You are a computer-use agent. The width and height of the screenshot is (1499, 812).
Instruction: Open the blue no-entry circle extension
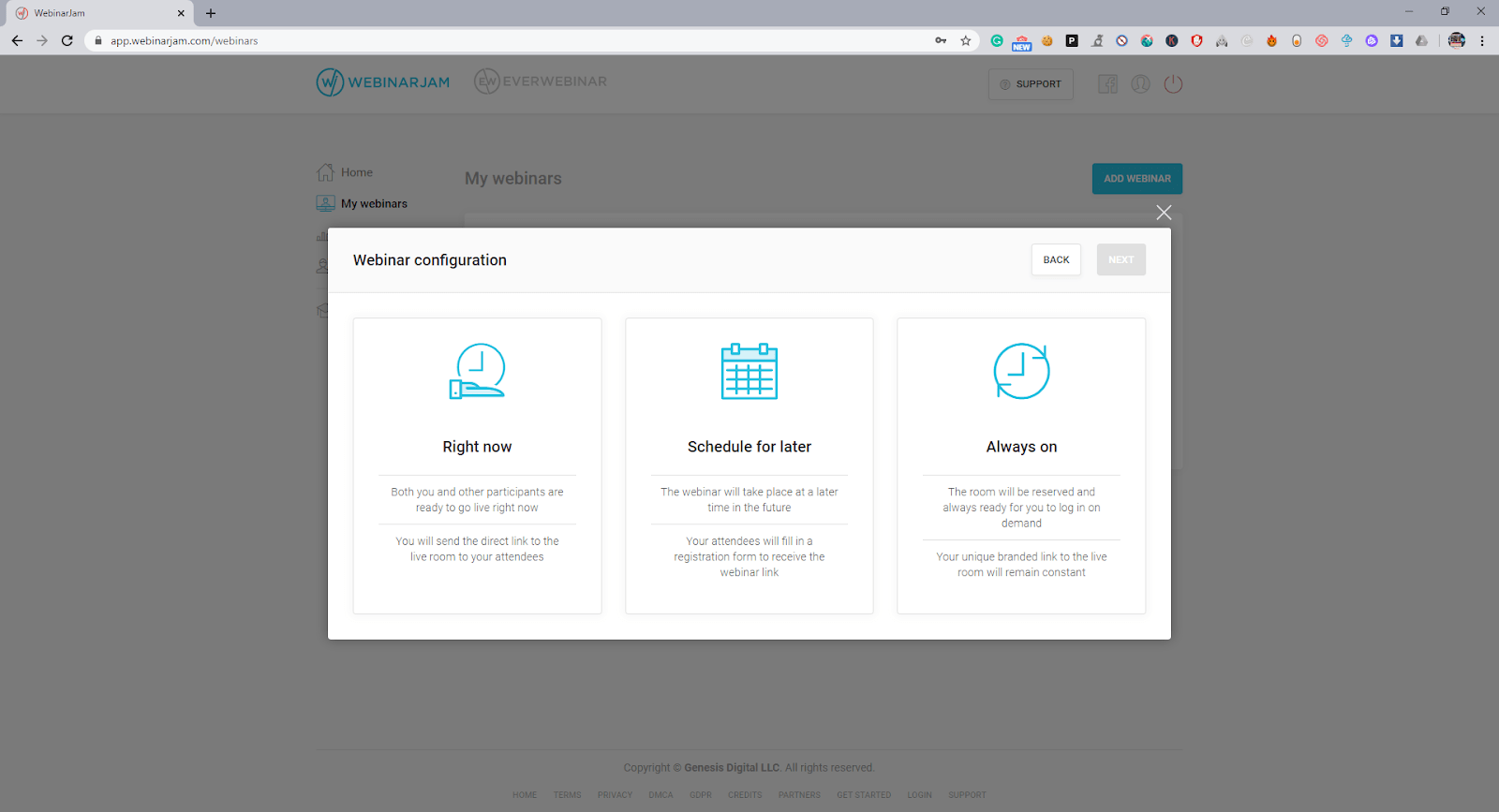[1121, 40]
